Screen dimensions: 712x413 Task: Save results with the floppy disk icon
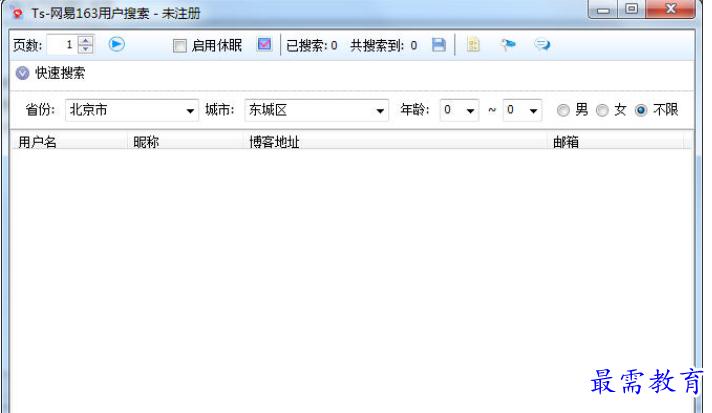tap(439, 44)
